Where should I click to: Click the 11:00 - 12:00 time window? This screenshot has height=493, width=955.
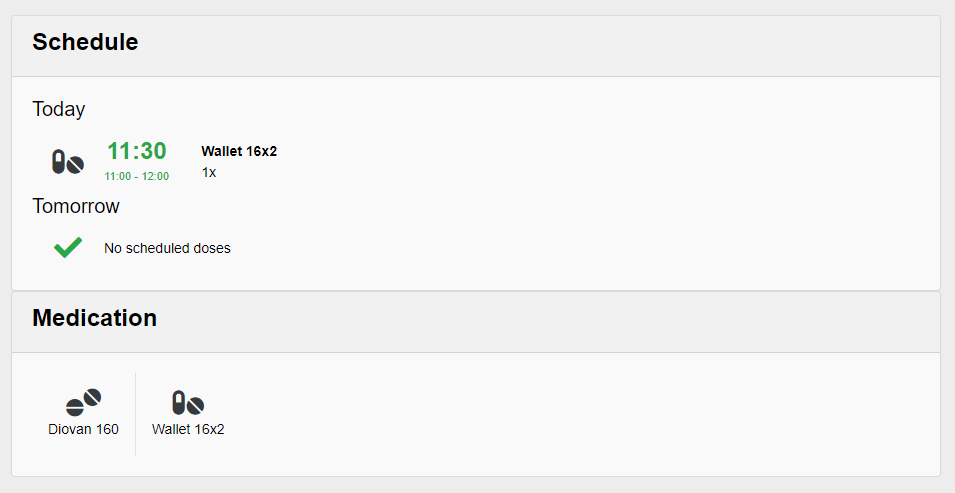(x=136, y=177)
